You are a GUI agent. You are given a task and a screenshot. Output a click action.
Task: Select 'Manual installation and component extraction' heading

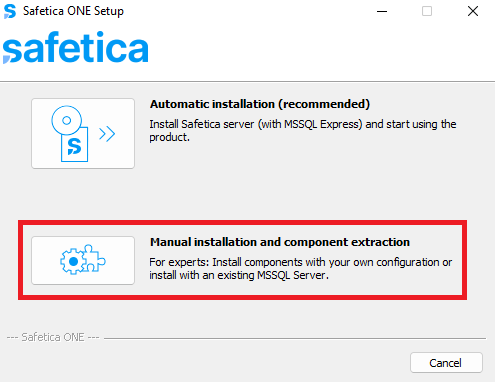[x=280, y=242]
